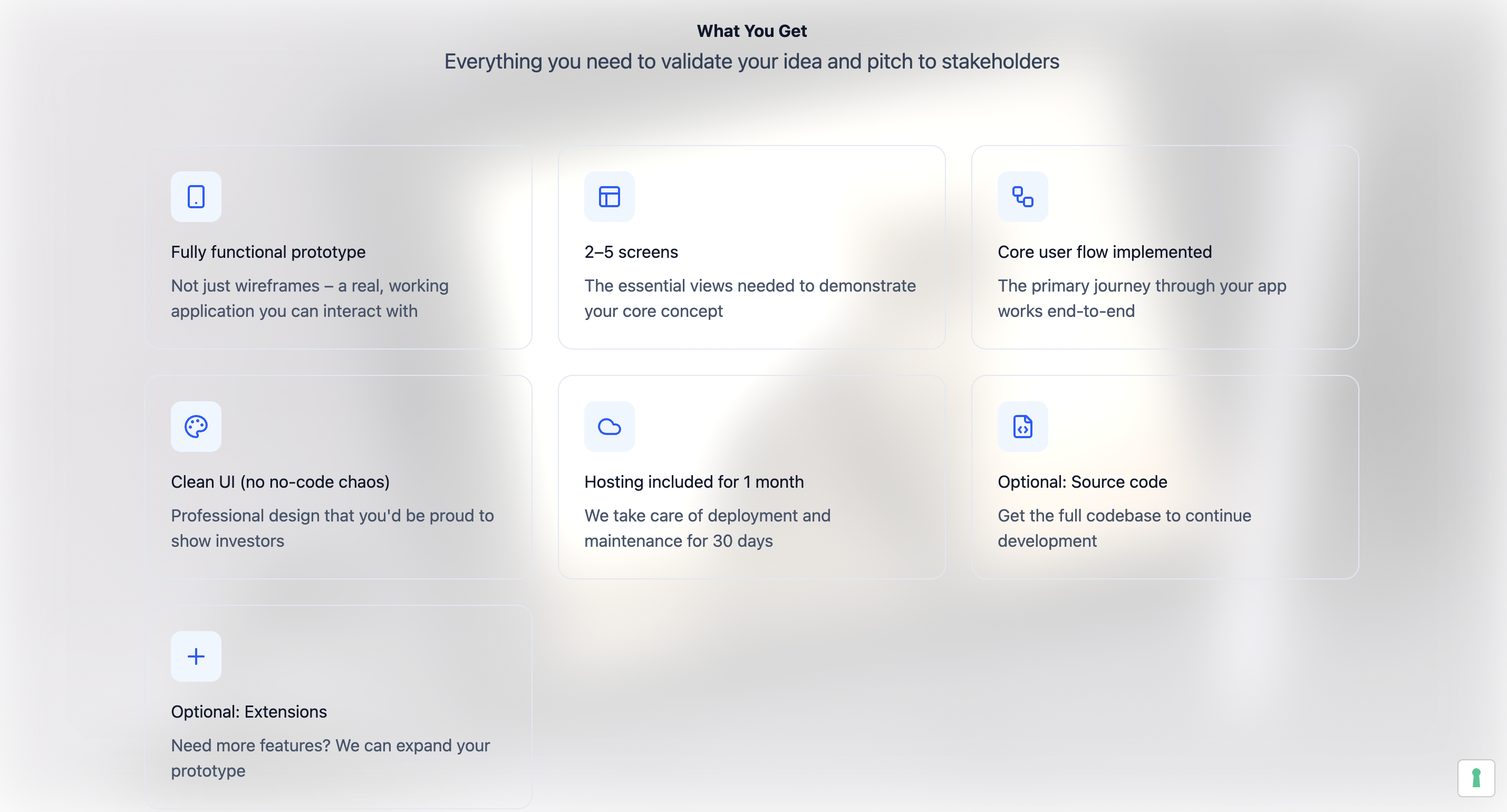Click the description under the source code card

pos(1124,528)
